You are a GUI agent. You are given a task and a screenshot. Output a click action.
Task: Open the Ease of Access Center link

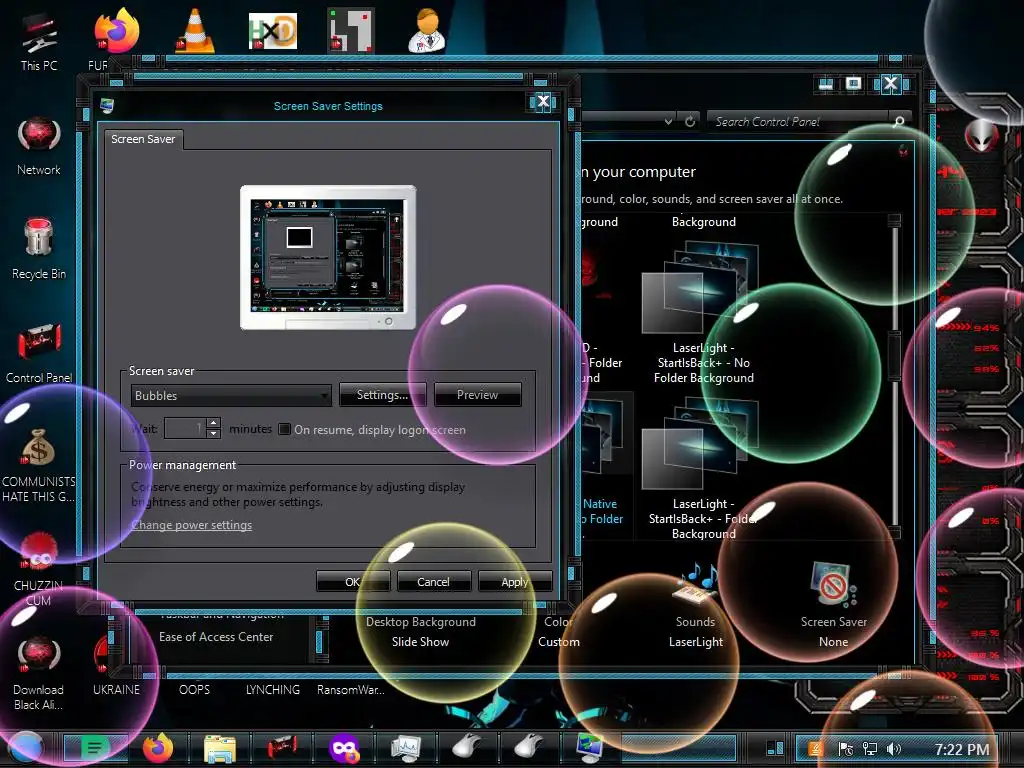[x=216, y=637]
